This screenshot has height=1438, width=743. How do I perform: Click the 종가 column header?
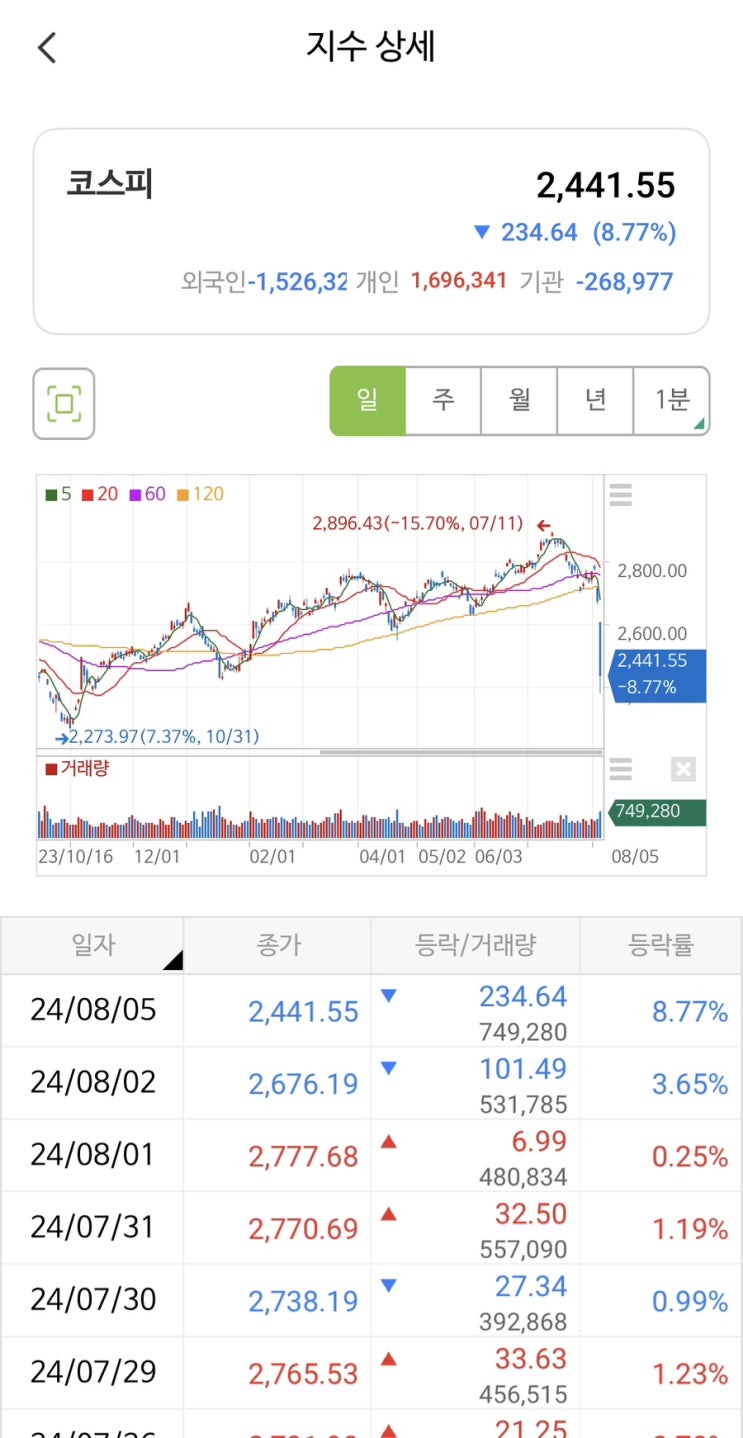pos(277,944)
